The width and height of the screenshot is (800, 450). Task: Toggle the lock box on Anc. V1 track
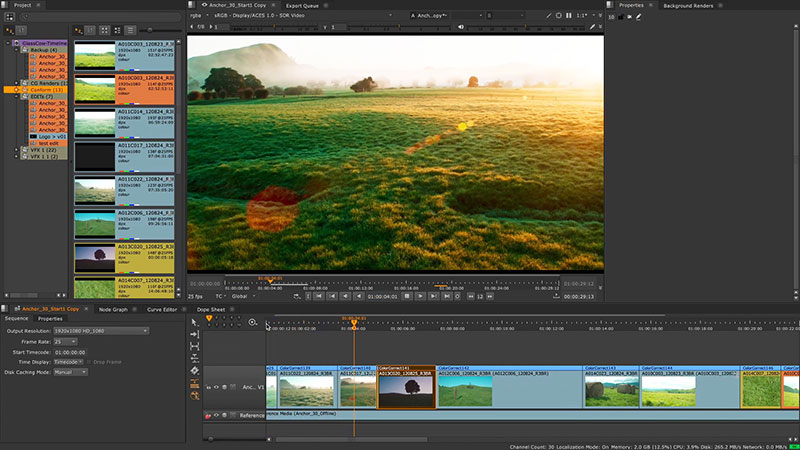pyautogui.click(x=233, y=387)
